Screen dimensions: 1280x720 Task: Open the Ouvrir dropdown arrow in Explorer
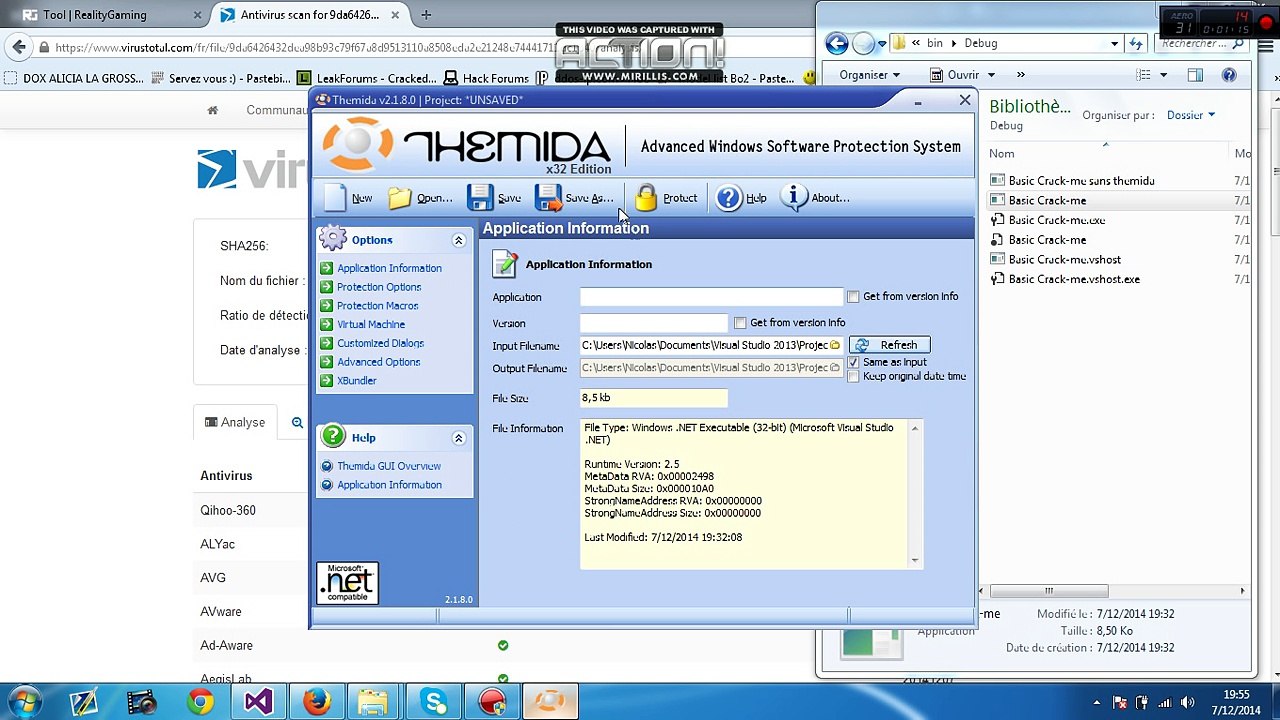pyautogui.click(x=991, y=75)
